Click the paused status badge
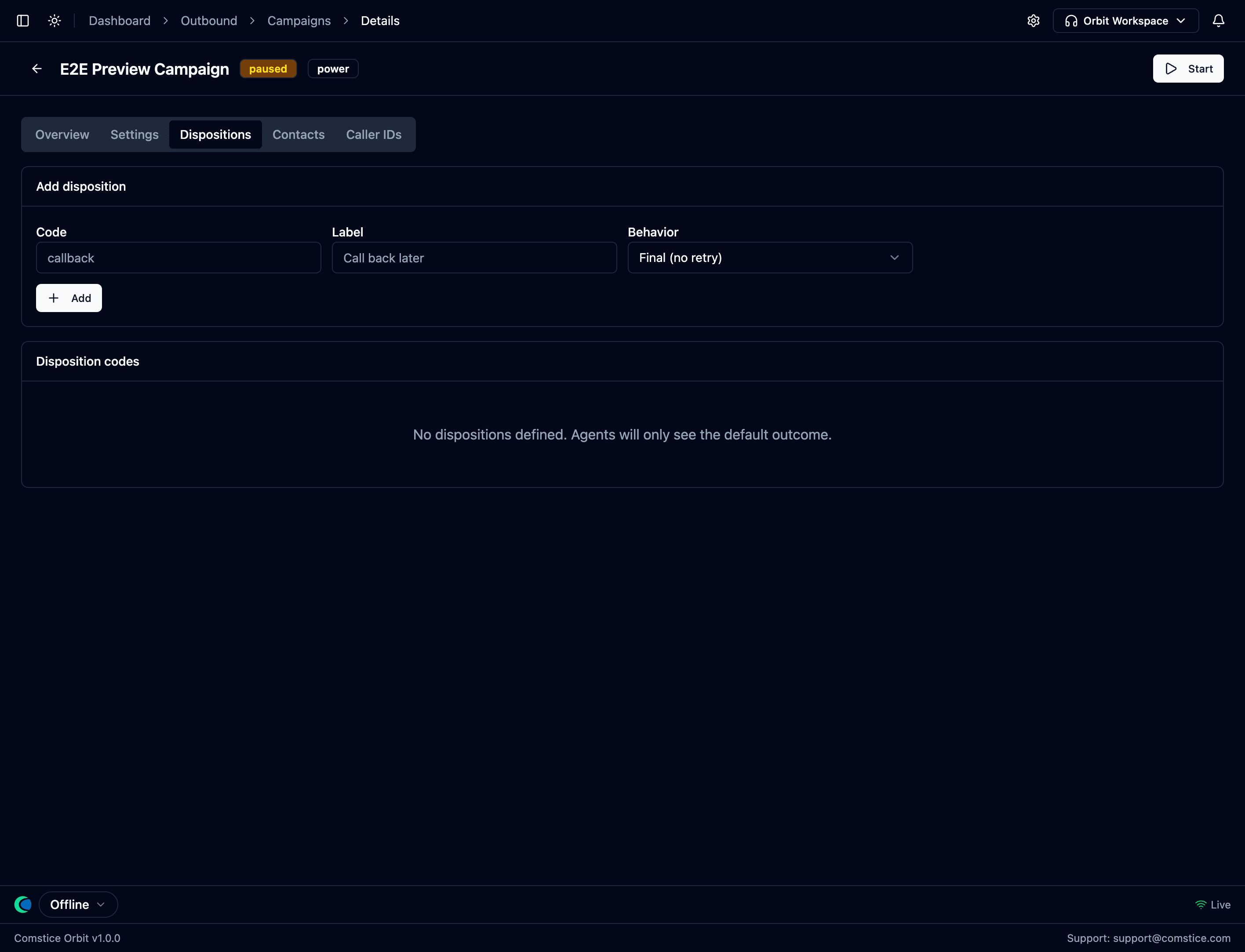The image size is (1245, 952). click(x=268, y=69)
